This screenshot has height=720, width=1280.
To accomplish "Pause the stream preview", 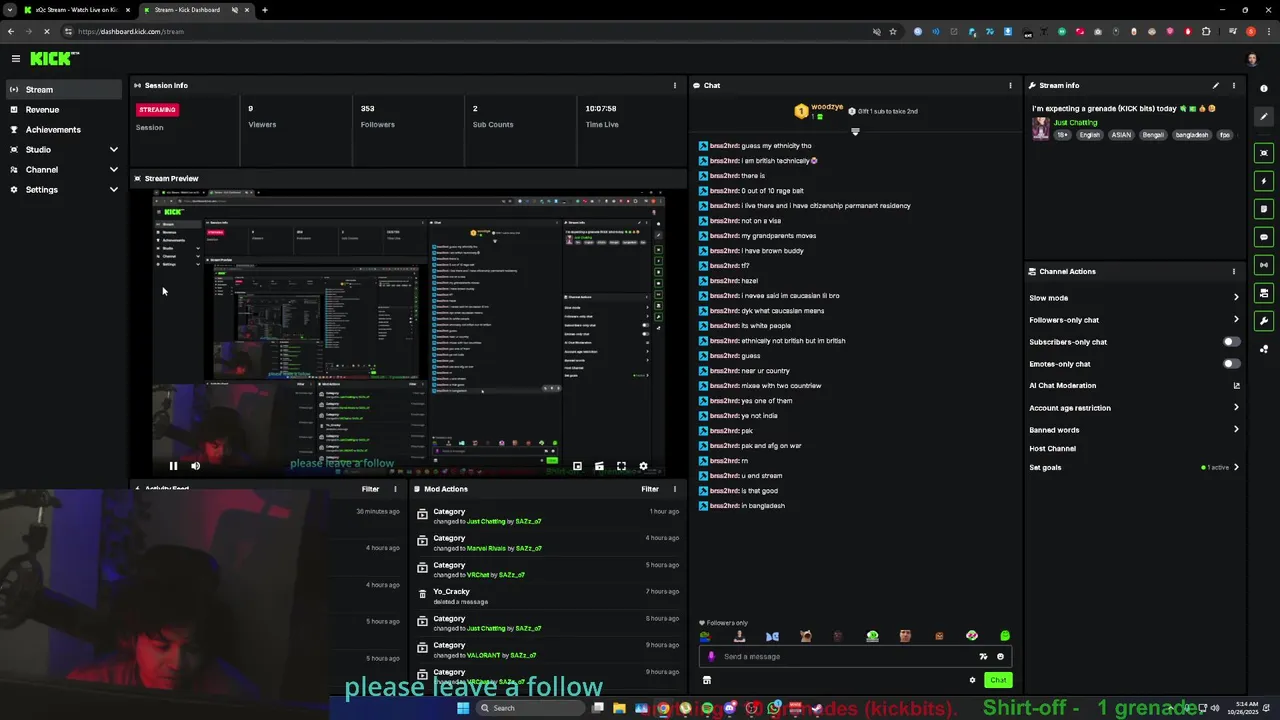I will (x=173, y=466).
